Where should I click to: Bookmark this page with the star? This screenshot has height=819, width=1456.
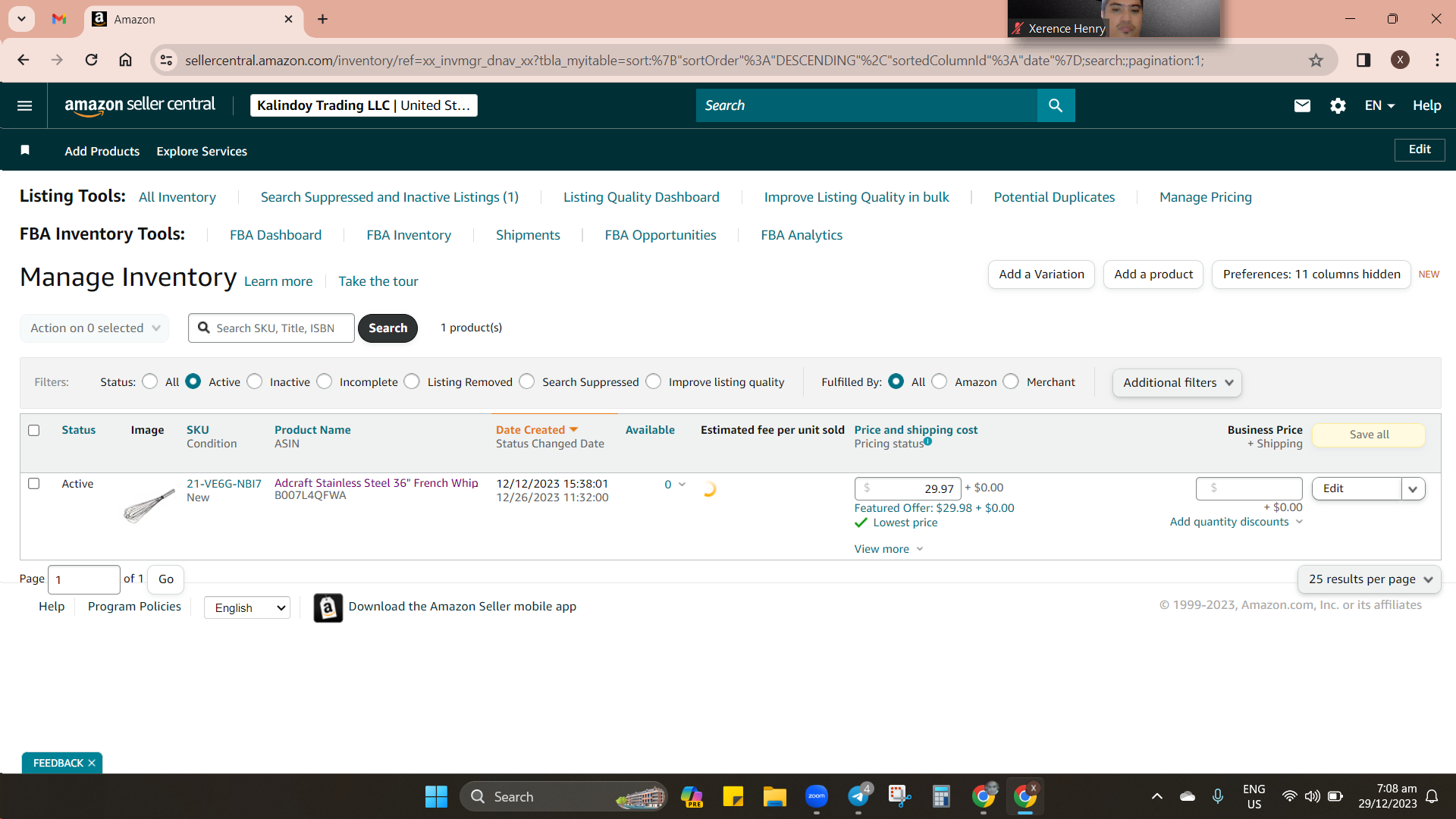click(1316, 60)
